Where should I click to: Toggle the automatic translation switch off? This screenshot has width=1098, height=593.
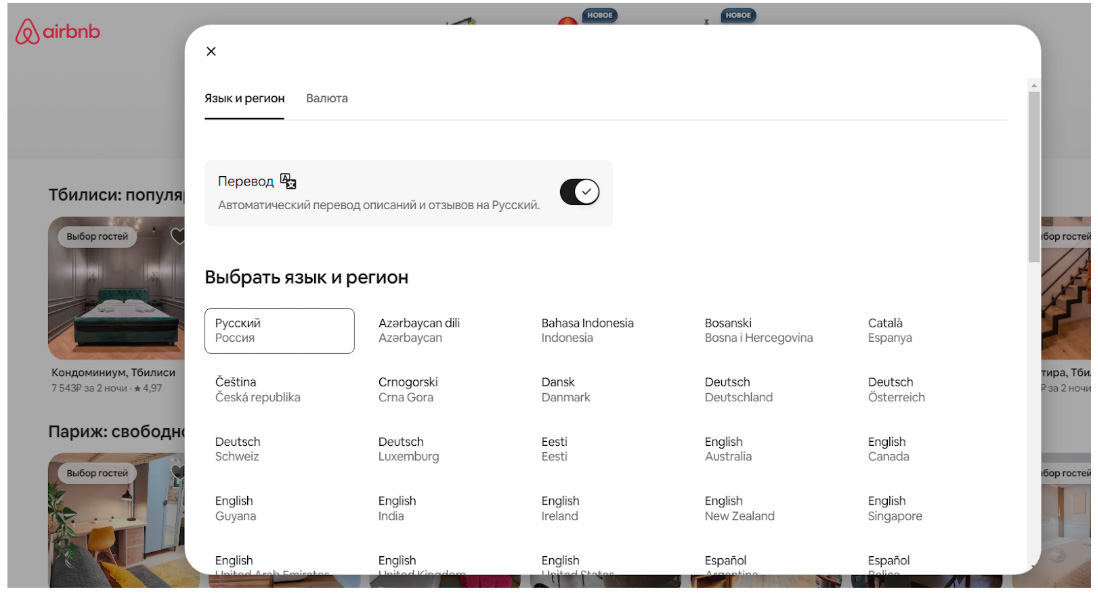coord(579,192)
